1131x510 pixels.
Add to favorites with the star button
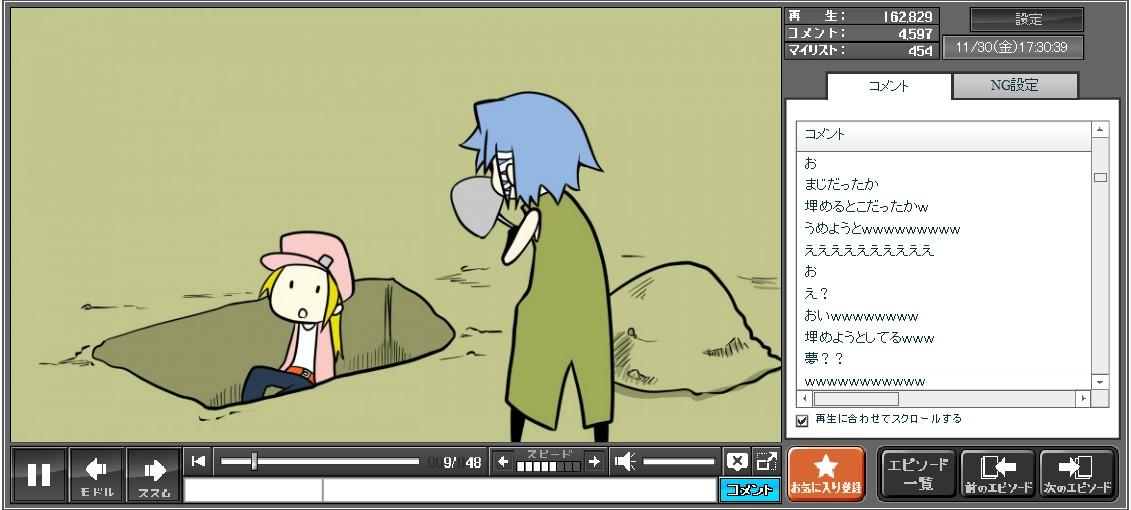coord(826,474)
